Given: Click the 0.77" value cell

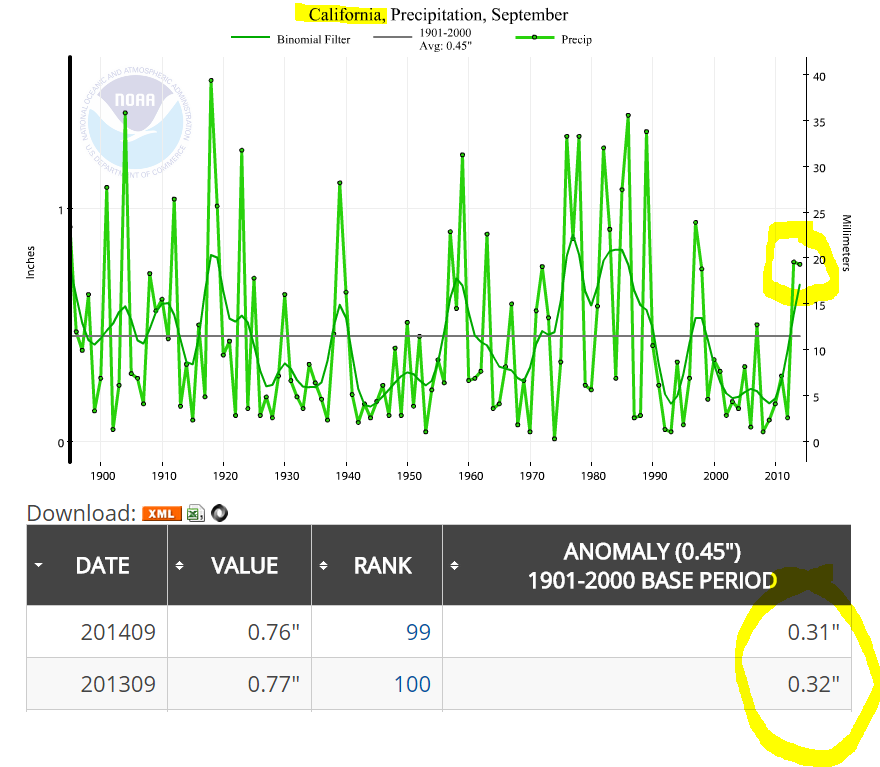Looking at the screenshot, I should tap(273, 684).
